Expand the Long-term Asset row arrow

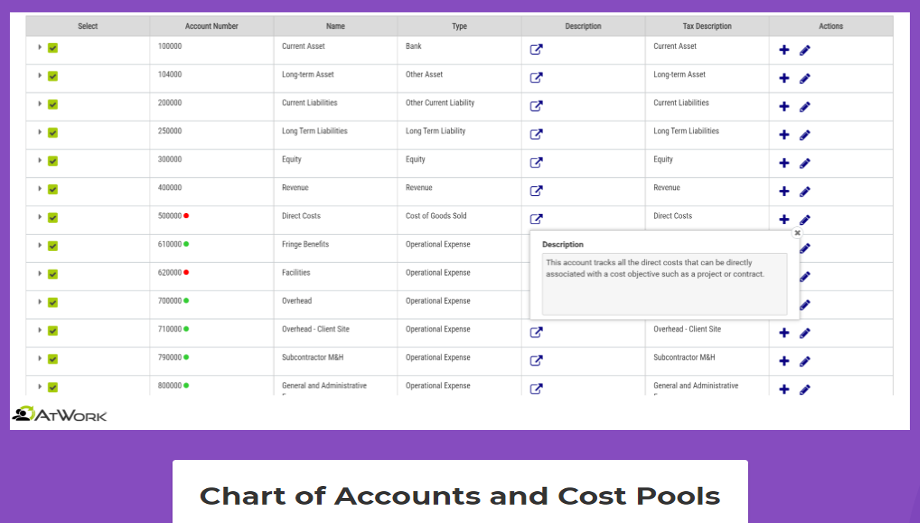(40, 76)
